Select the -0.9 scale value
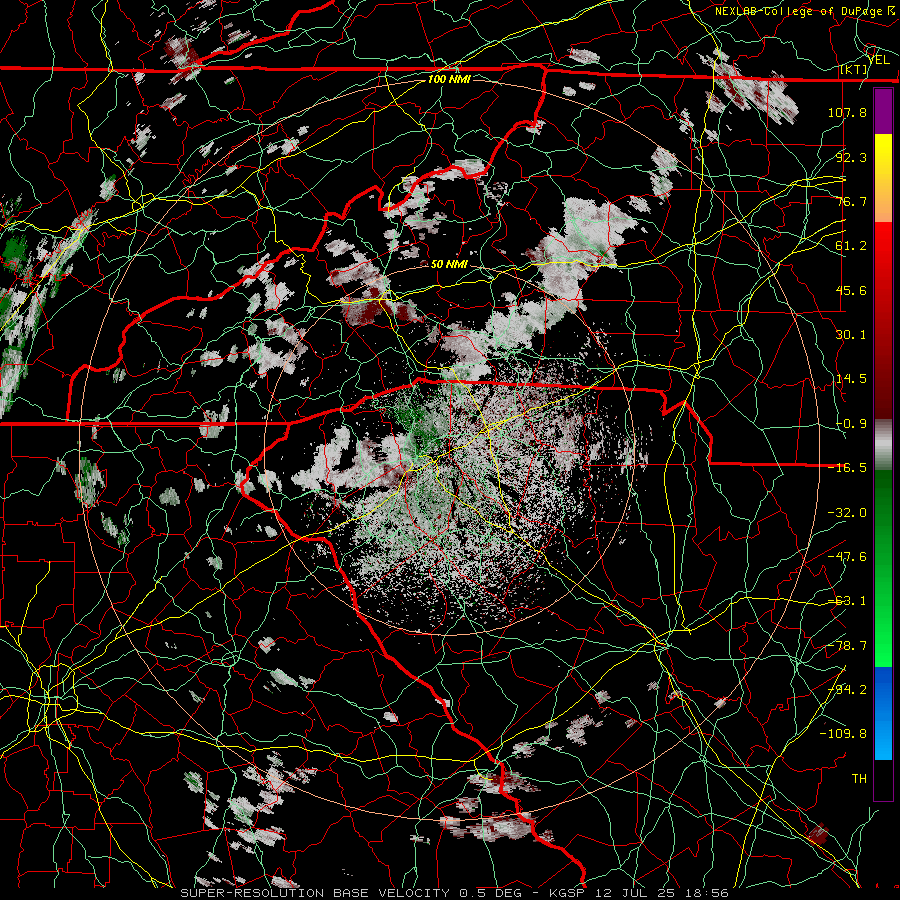The image size is (900, 900). (851, 424)
